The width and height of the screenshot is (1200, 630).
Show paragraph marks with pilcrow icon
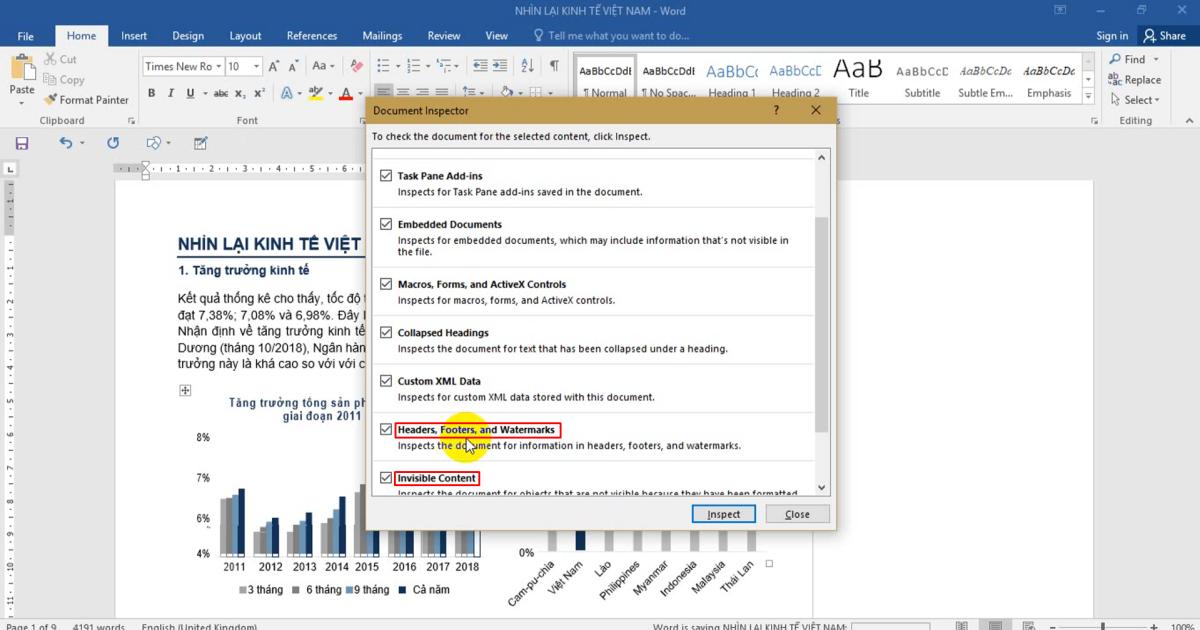click(554, 66)
